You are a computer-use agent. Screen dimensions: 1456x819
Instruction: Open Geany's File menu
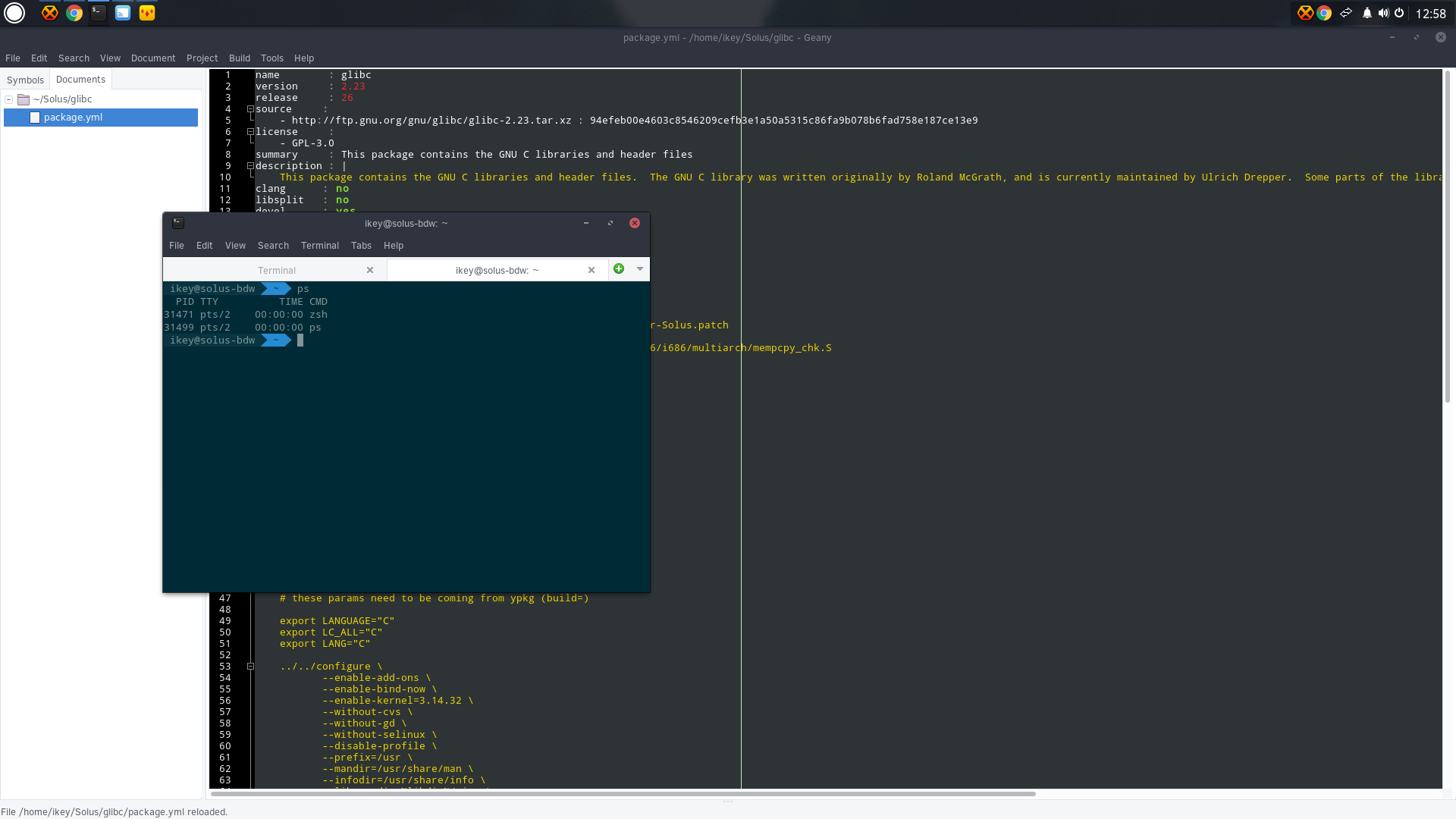pos(13,58)
